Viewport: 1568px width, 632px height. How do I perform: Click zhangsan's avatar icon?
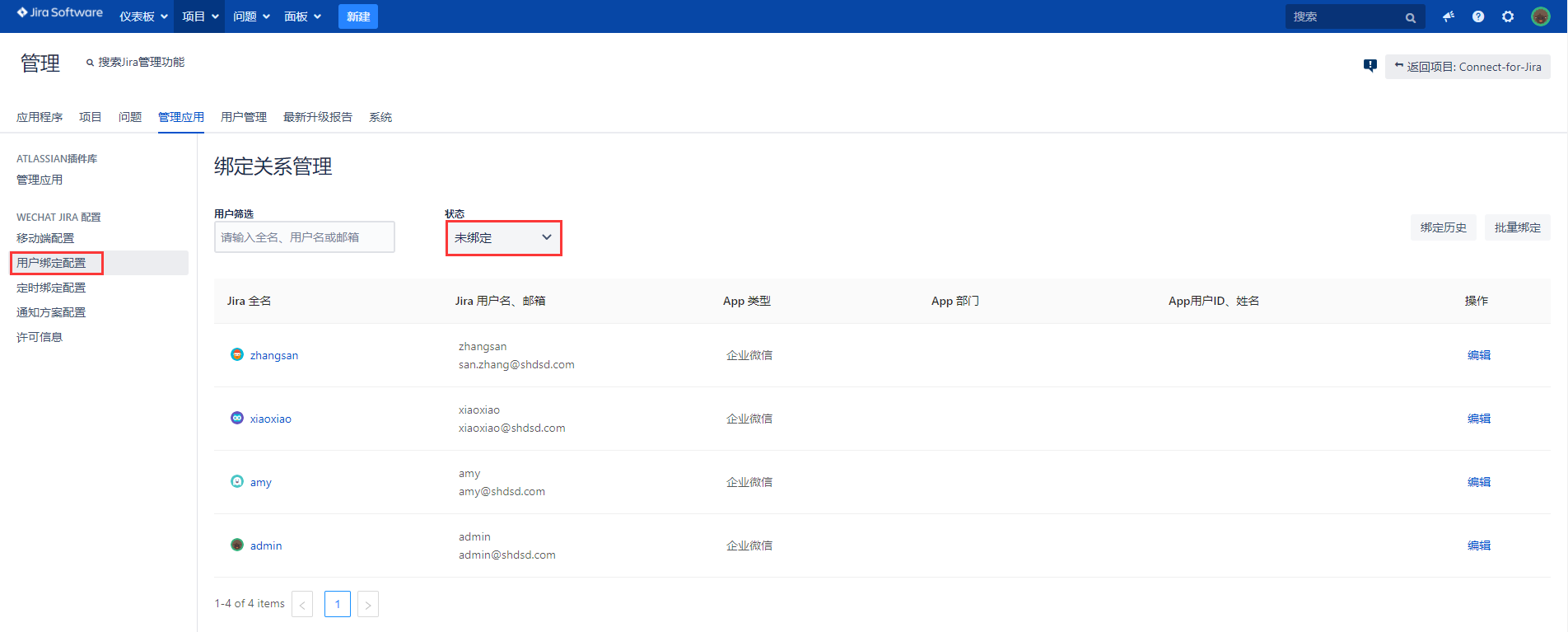click(237, 355)
